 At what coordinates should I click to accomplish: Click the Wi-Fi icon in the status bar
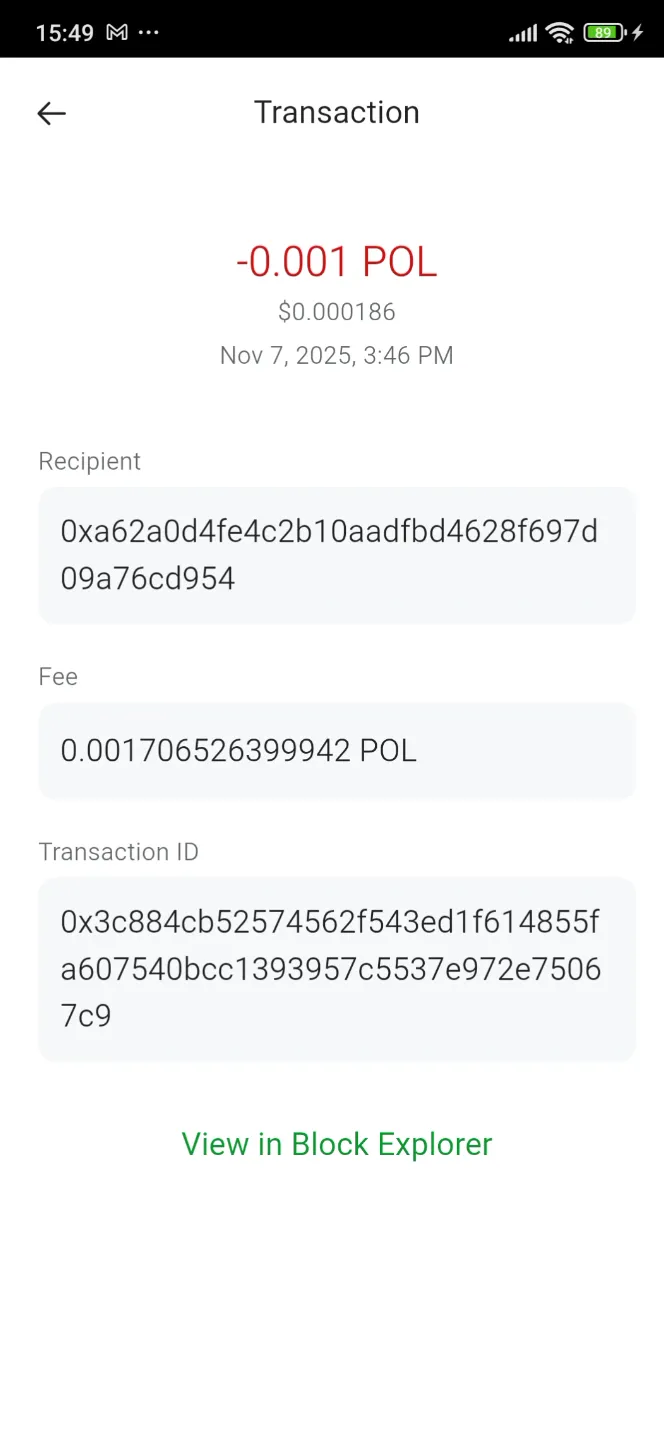click(x=559, y=31)
